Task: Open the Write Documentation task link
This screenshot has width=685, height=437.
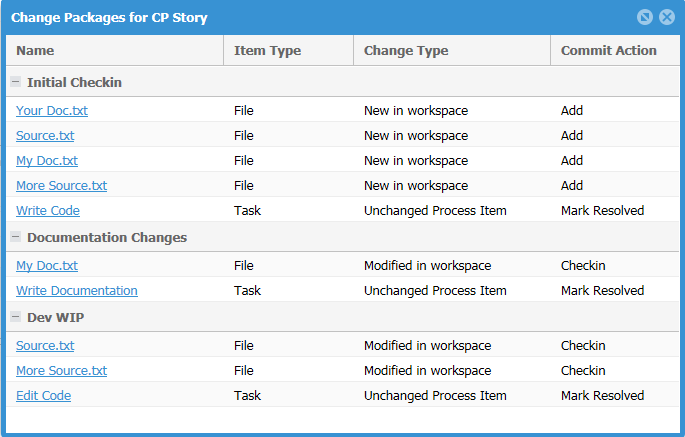Action: pyautogui.click(x=76, y=291)
